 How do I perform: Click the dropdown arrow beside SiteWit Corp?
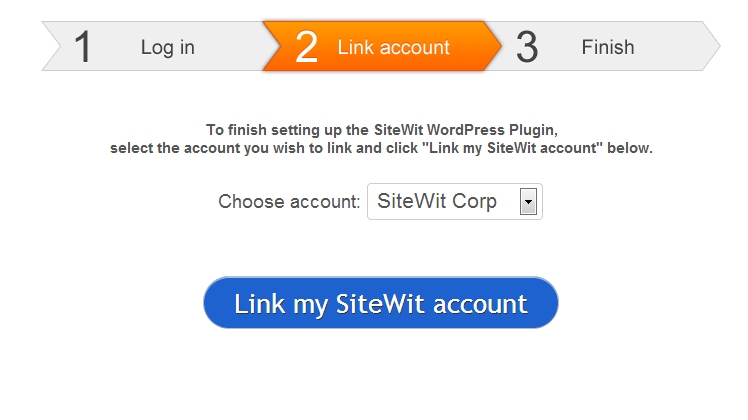pyautogui.click(x=529, y=203)
